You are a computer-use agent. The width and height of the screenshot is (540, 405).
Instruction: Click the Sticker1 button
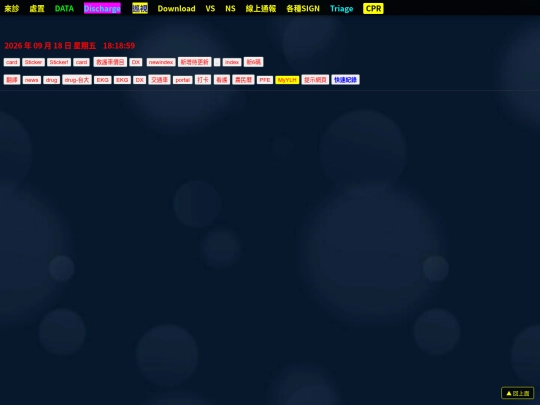(x=59, y=62)
